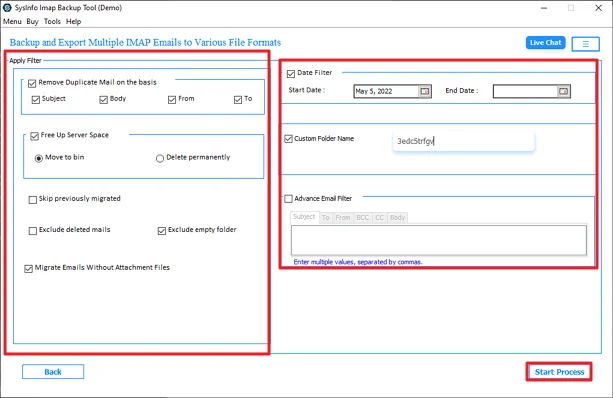This screenshot has height=398, width=613.
Task: Switch to the BCC filter tab
Action: tap(363, 218)
